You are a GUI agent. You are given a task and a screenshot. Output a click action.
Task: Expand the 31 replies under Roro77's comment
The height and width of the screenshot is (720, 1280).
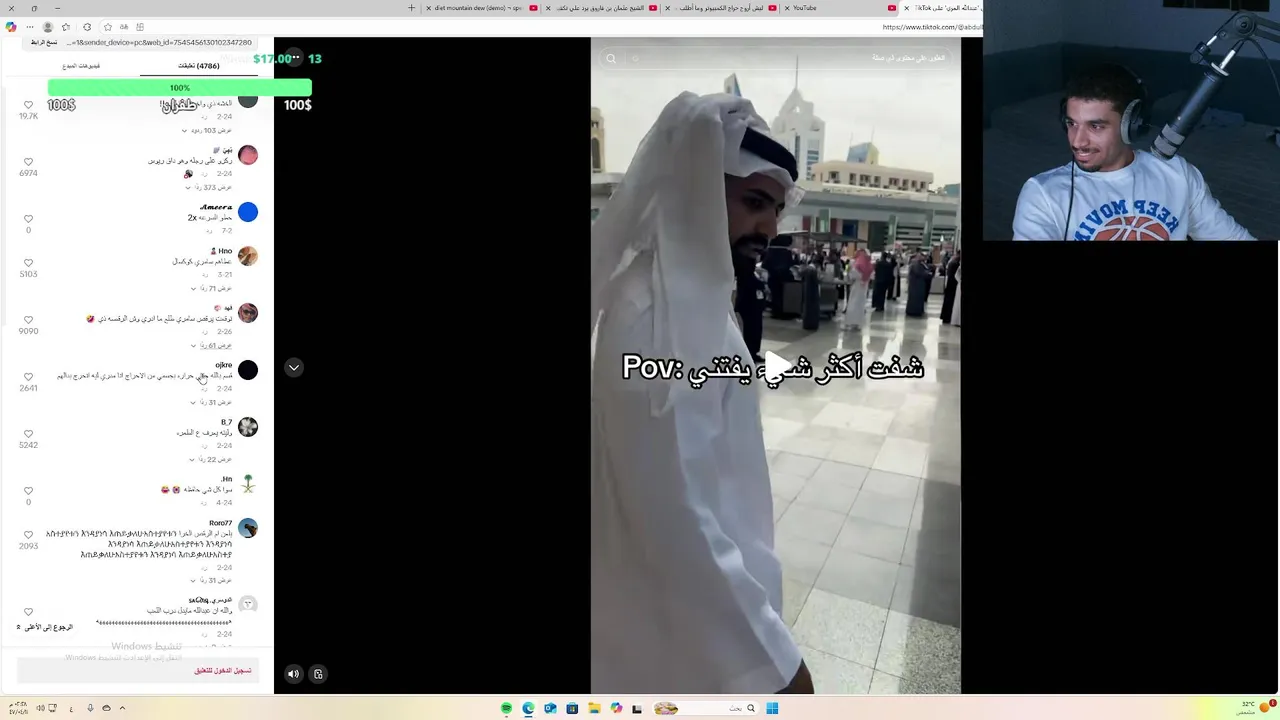211,580
